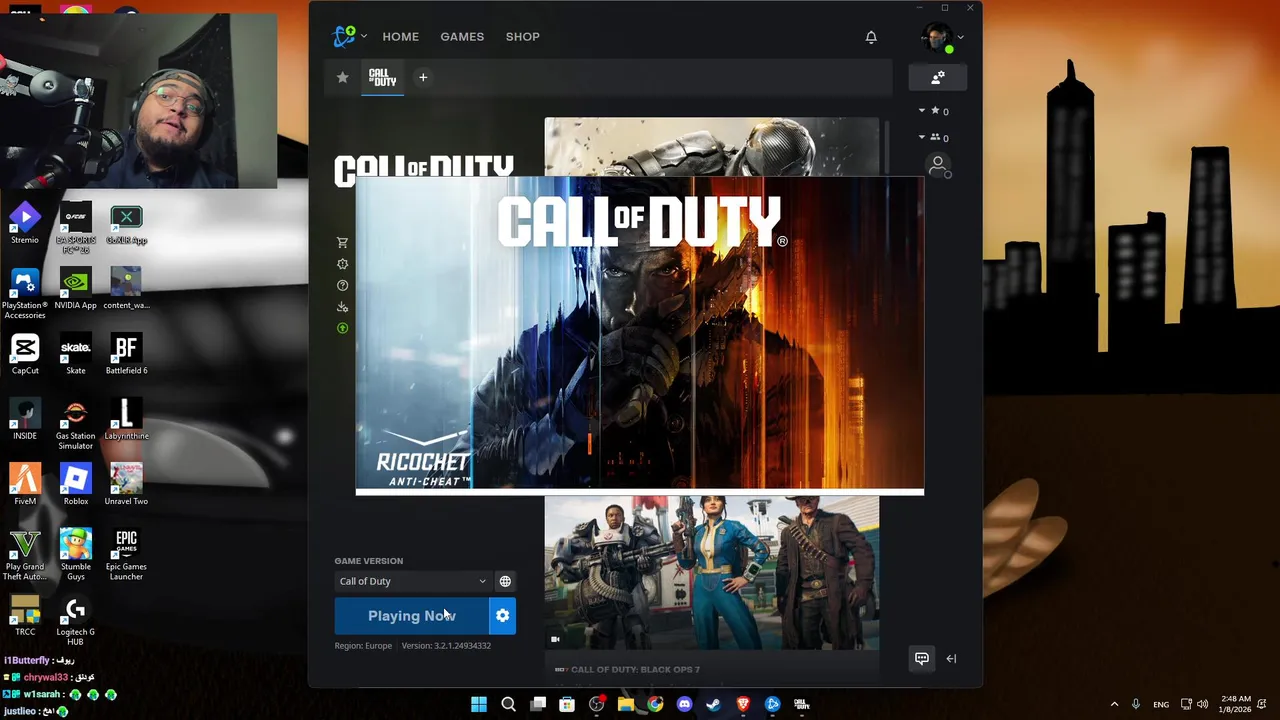This screenshot has width=1280, height=720.
Task: Open the GAMES tab
Action: click(462, 37)
